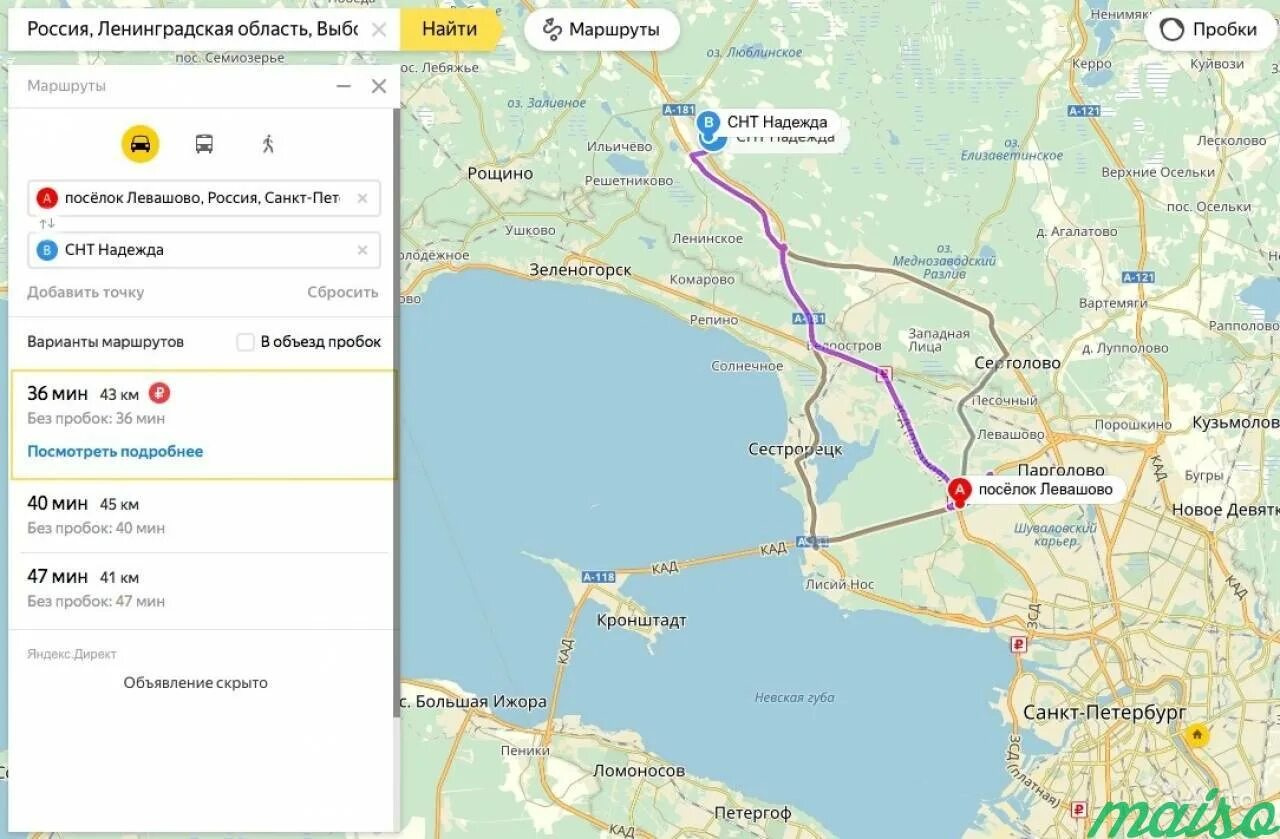Click yellow home marker in Санкт-Петербург
The height and width of the screenshot is (839, 1280).
point(1196,737)
